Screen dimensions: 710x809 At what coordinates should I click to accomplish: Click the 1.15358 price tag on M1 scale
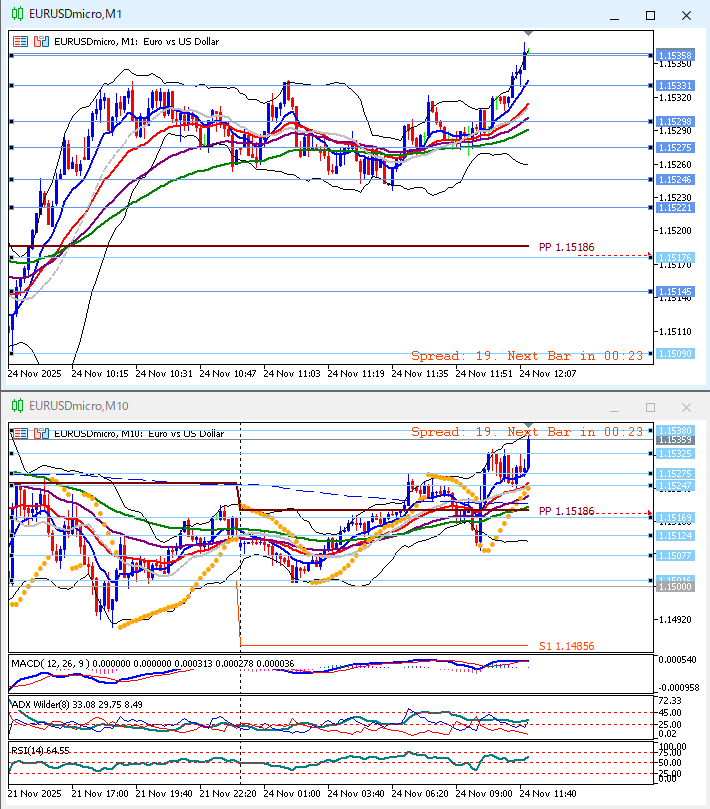point(675,54)
